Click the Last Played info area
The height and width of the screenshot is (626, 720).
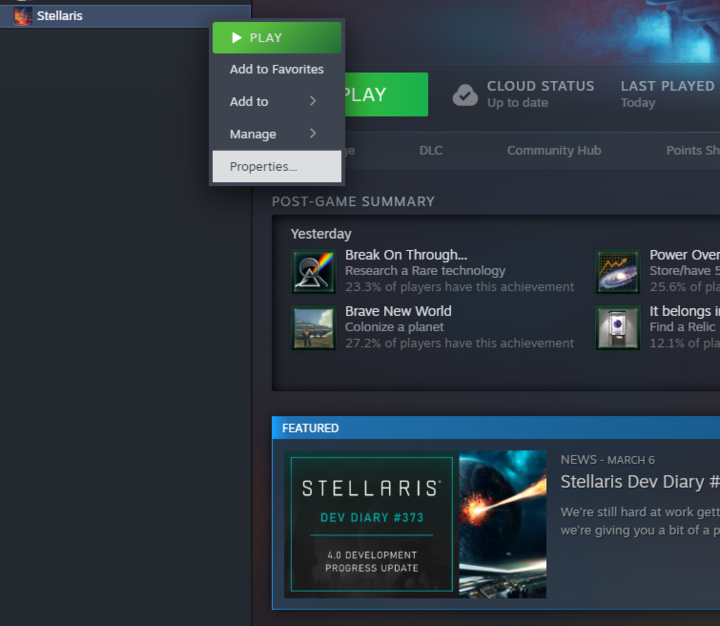[x=667, y=94]
